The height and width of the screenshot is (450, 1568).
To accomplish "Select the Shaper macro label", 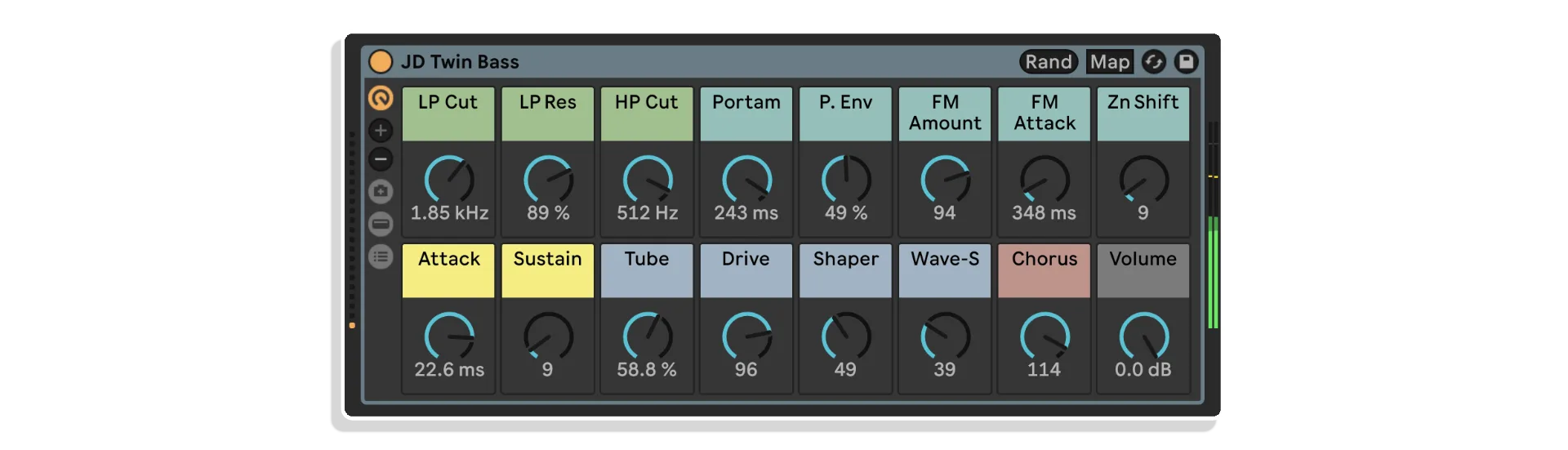I will point(846,270).
